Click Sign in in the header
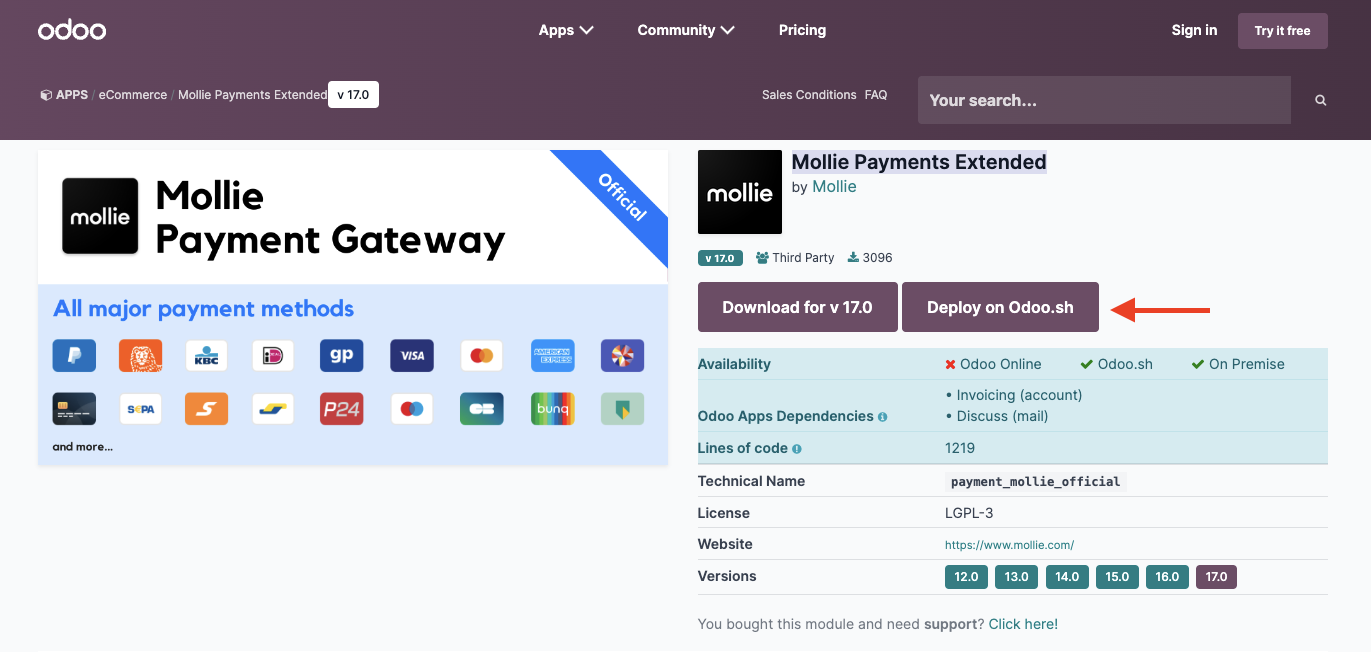The height and width of the screenshot is (652, 1371). (1194, 30)
